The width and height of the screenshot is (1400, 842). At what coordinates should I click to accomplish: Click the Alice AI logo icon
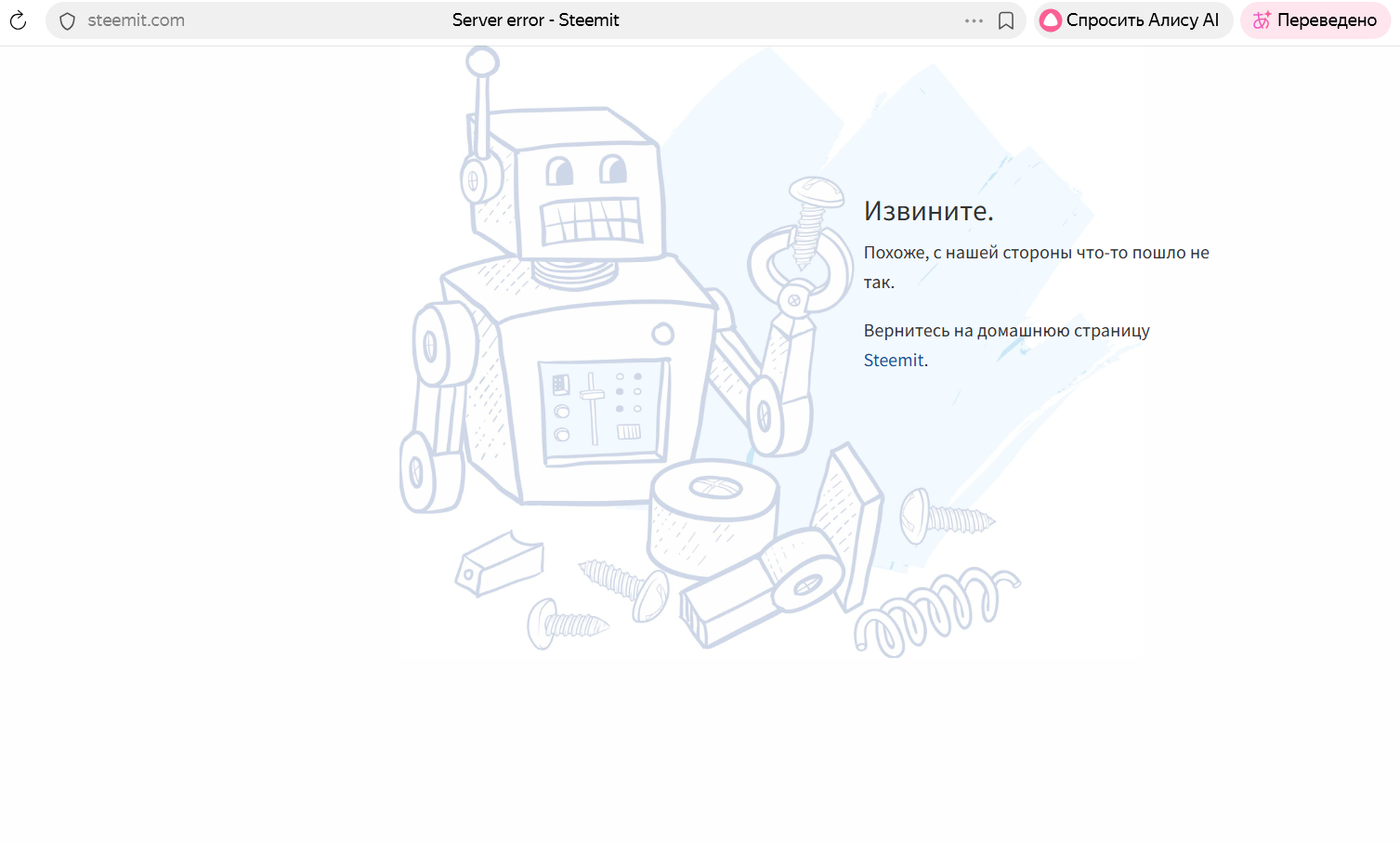point(1051,20)
